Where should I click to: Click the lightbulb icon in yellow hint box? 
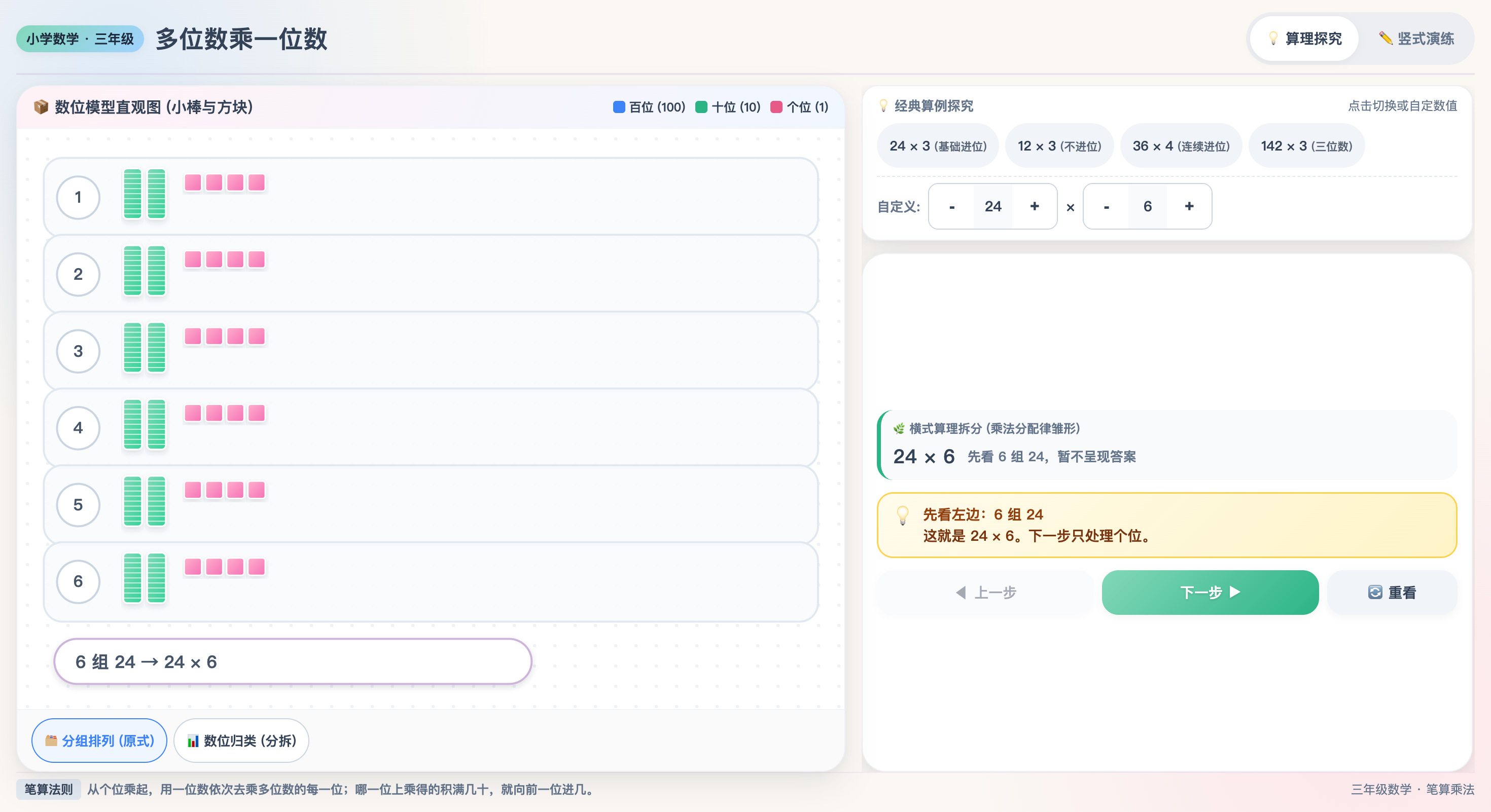click(902, 515)
